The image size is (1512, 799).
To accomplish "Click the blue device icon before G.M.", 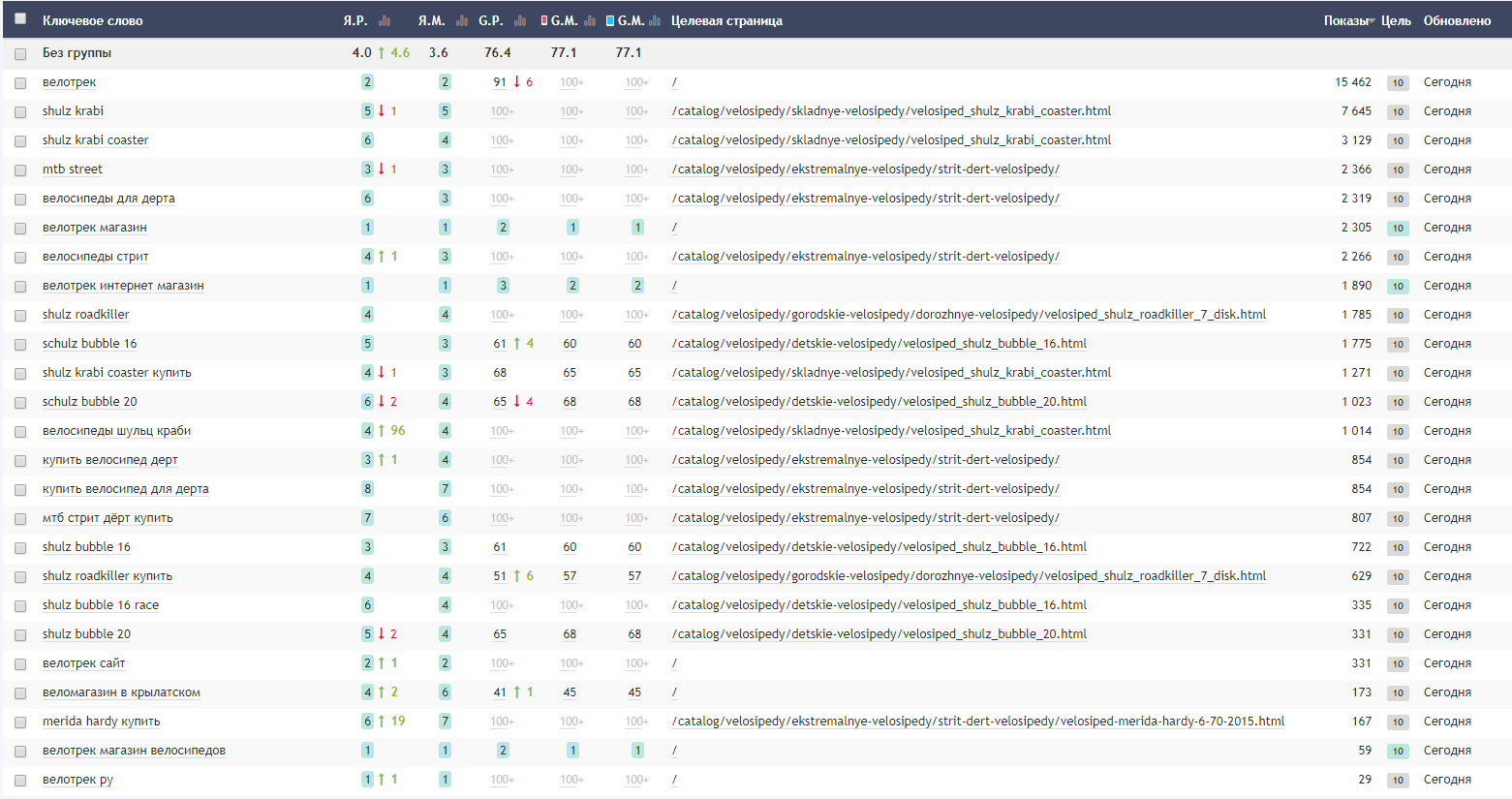I will point(610,20).
